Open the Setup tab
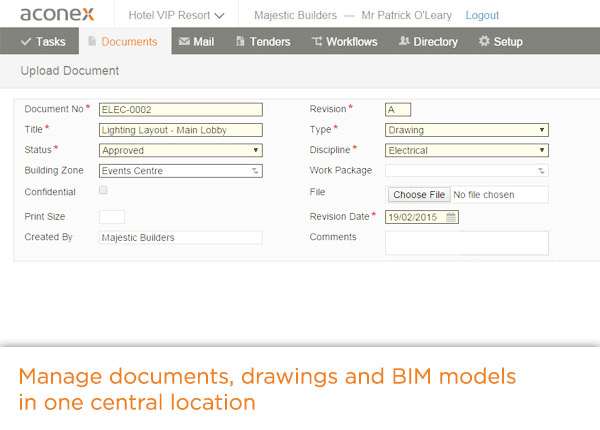 [501, 42]
